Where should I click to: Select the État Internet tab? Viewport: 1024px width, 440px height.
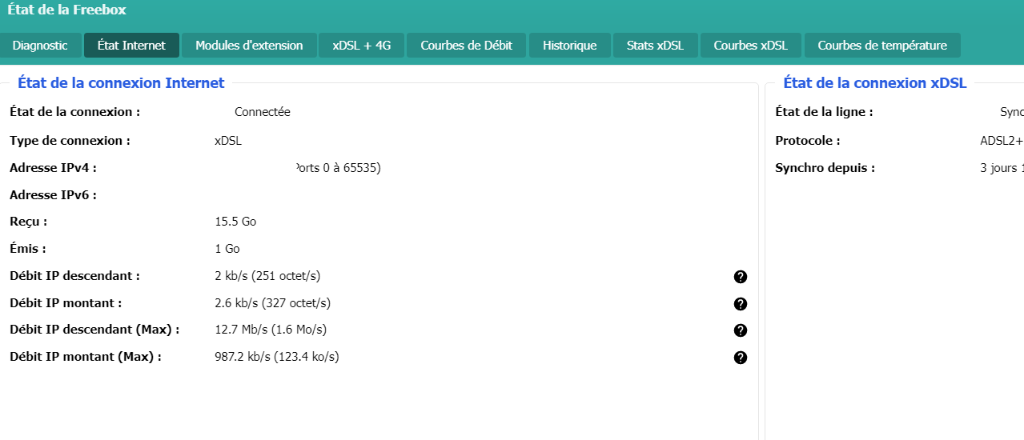(x=131, y=46)
